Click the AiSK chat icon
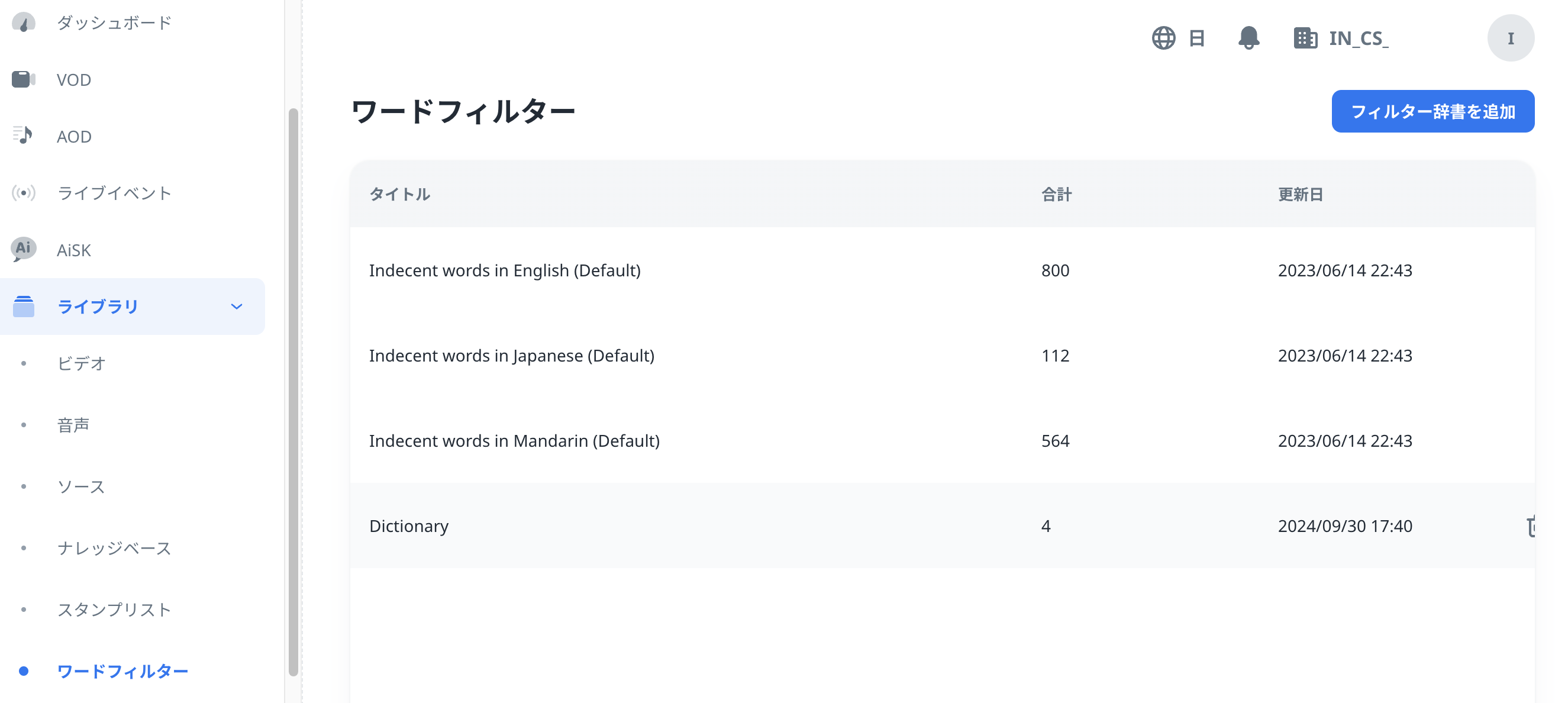This screenshot has height=703, width=1568. [22, 250]
